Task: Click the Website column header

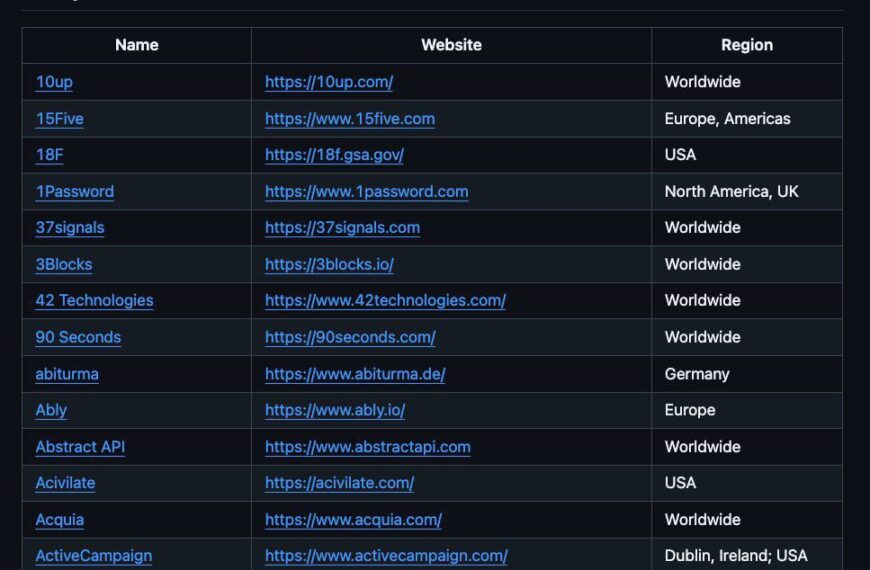Action: point(451,45)
